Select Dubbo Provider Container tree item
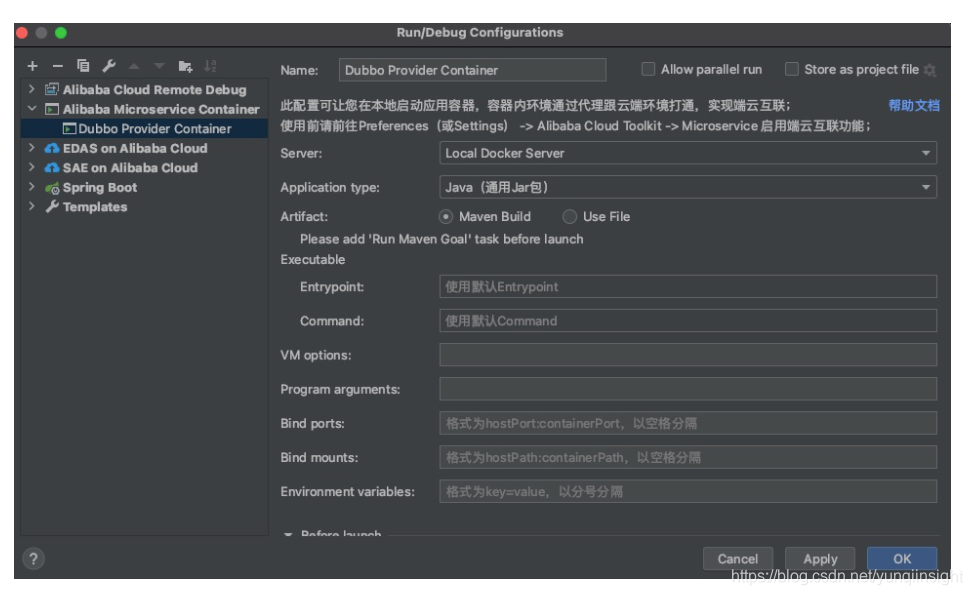 click(145, 128)
